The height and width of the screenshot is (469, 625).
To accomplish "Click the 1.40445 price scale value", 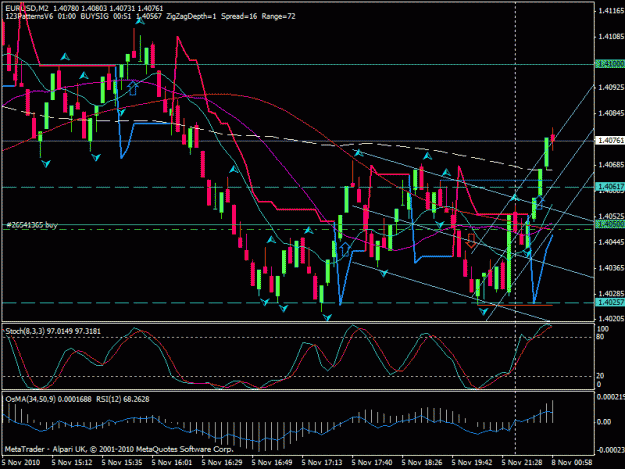I will pos(611,242).
